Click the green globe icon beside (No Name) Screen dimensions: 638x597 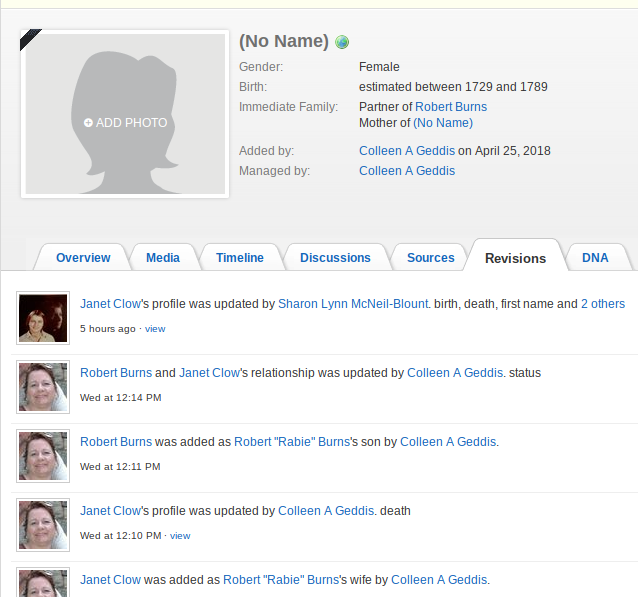343,42
